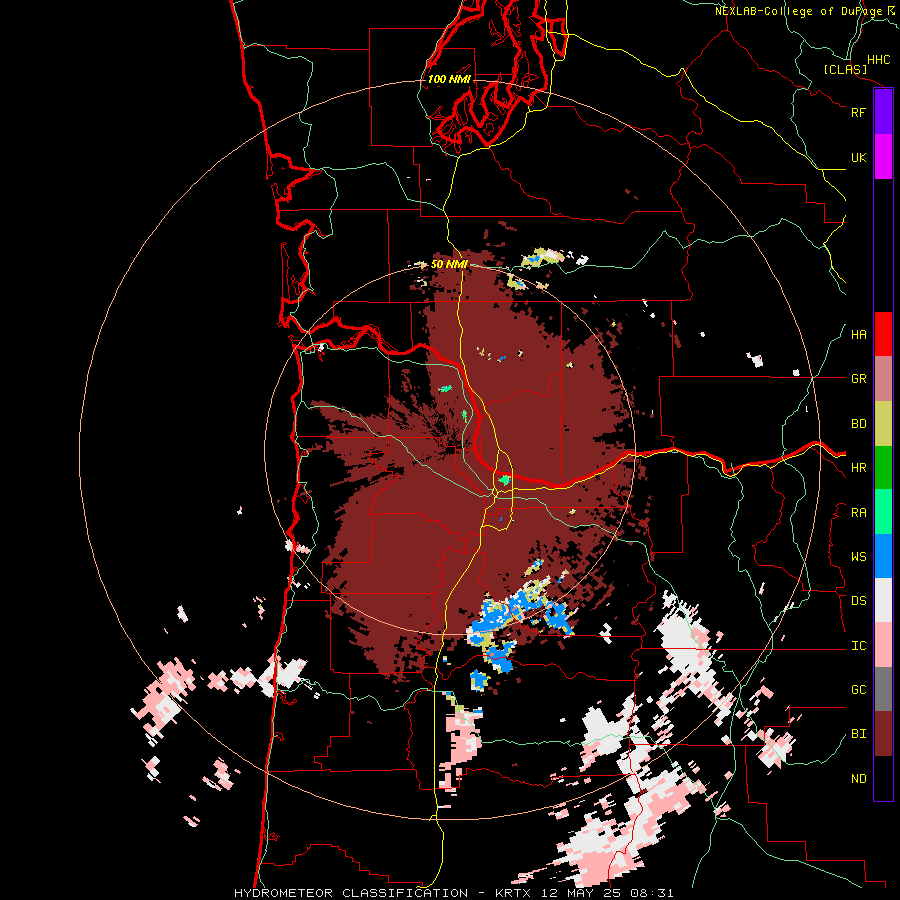Click the BI dark-red legend swatch
Image resolution: width=900 pixels, height=900 pixels.
pyautogui.click(x=883, y=734)
